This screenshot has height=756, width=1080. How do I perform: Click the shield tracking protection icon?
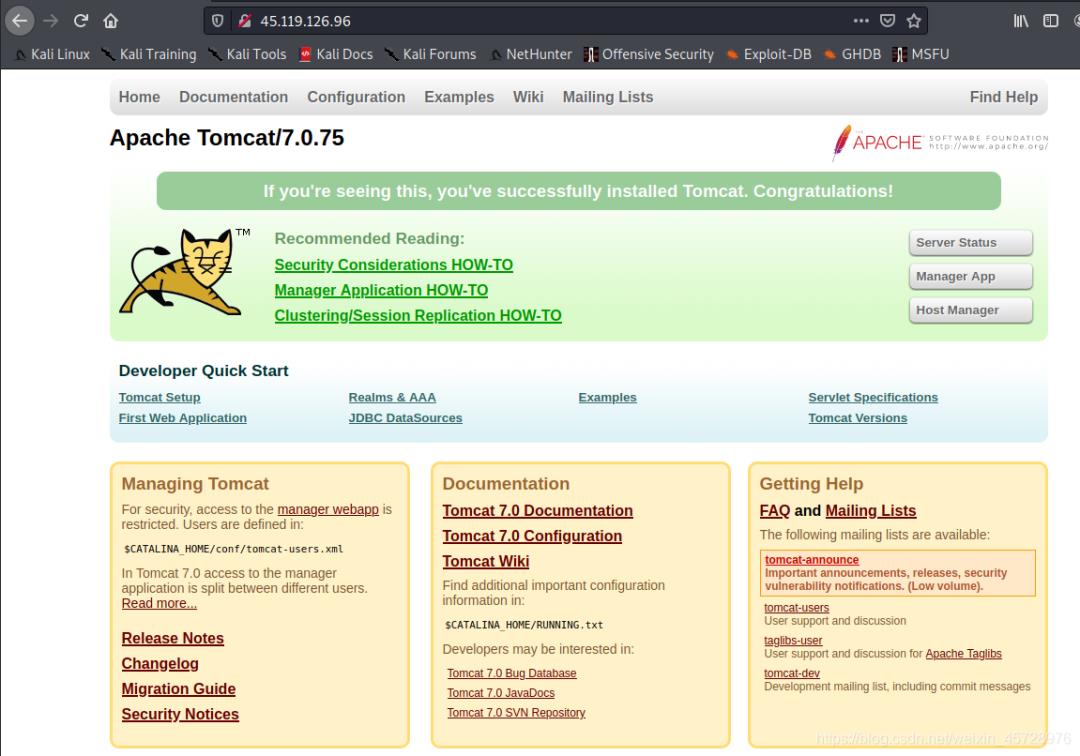[218, 21]
